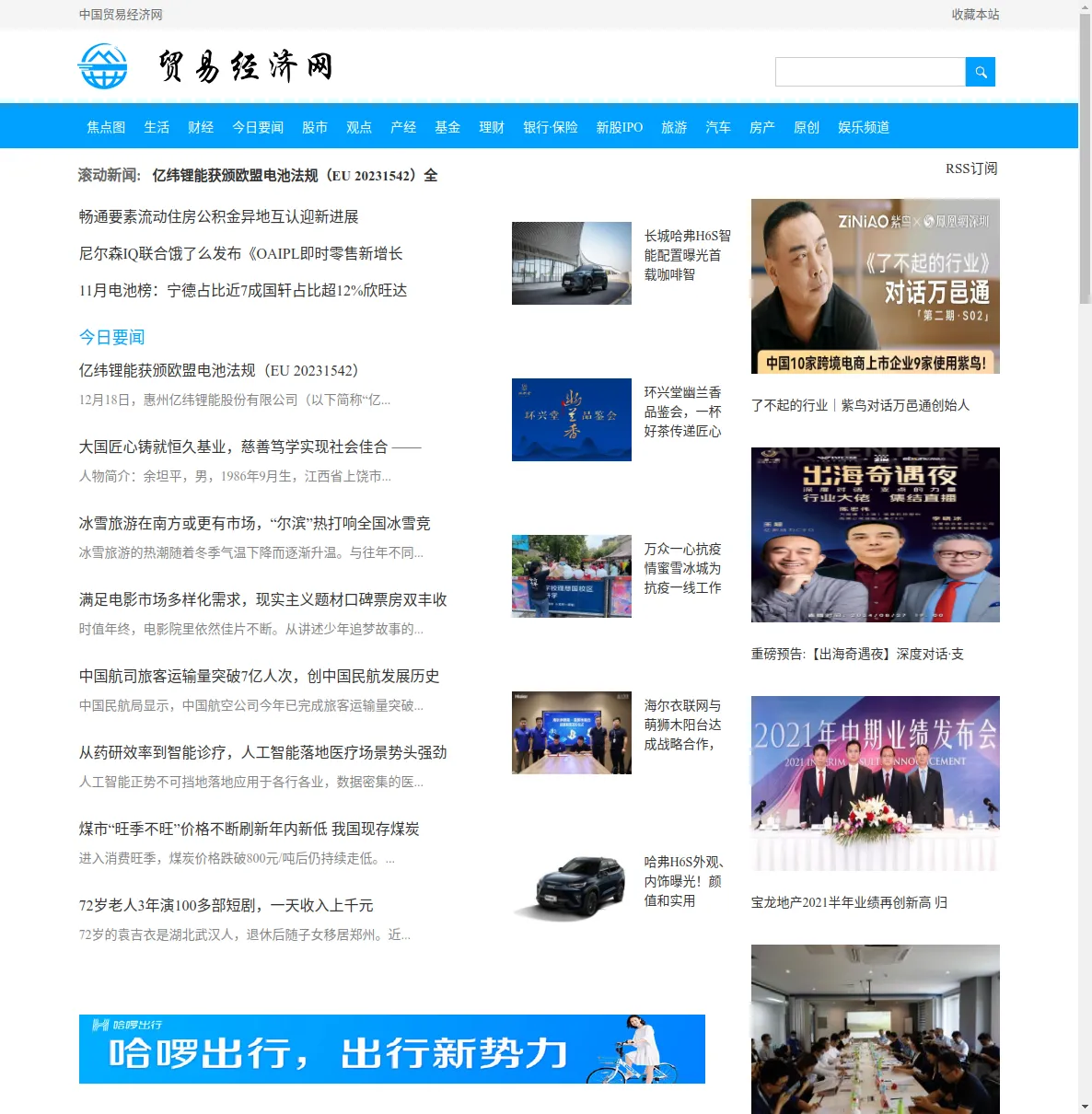Click the dark SUV 哈弗H6S thumbnail
Screen dimensions: 1092x1114
tap(572, 889)
